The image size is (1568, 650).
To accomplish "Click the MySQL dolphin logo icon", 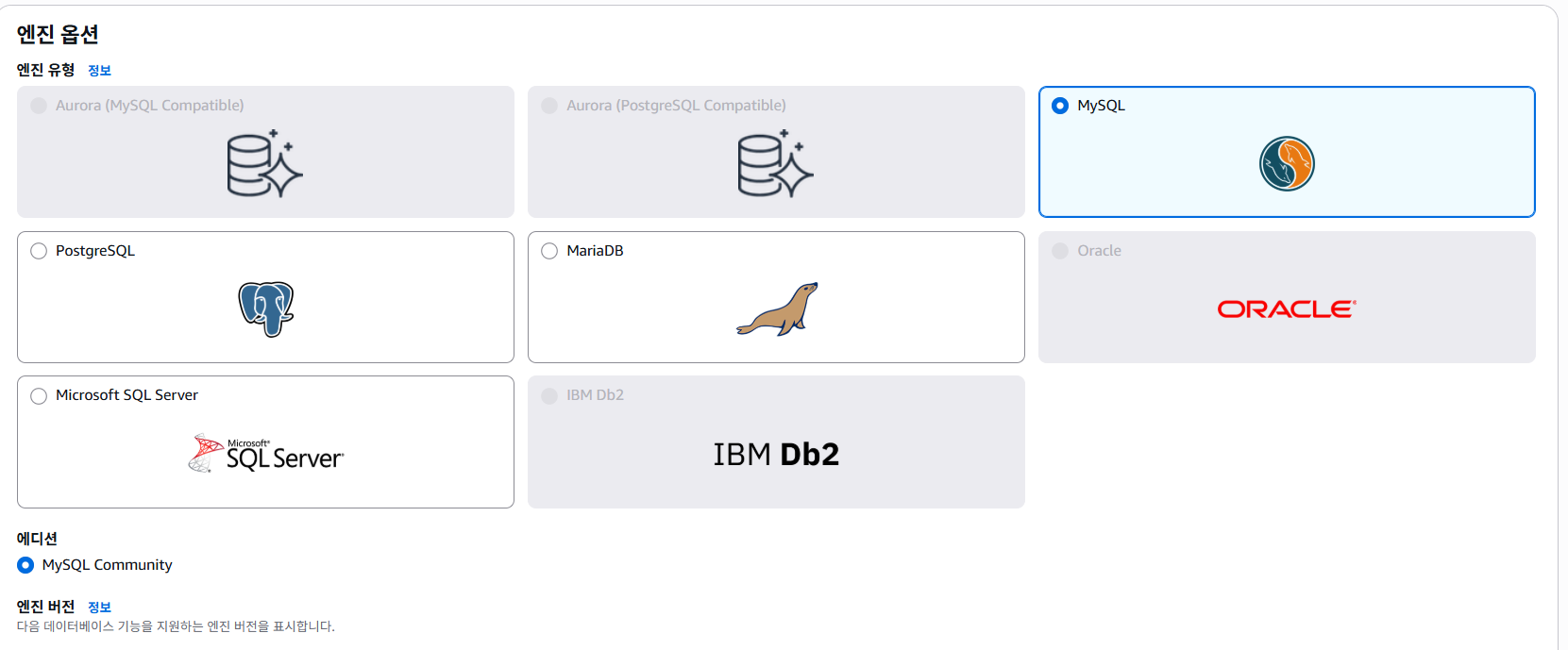I will point(1287,163).
